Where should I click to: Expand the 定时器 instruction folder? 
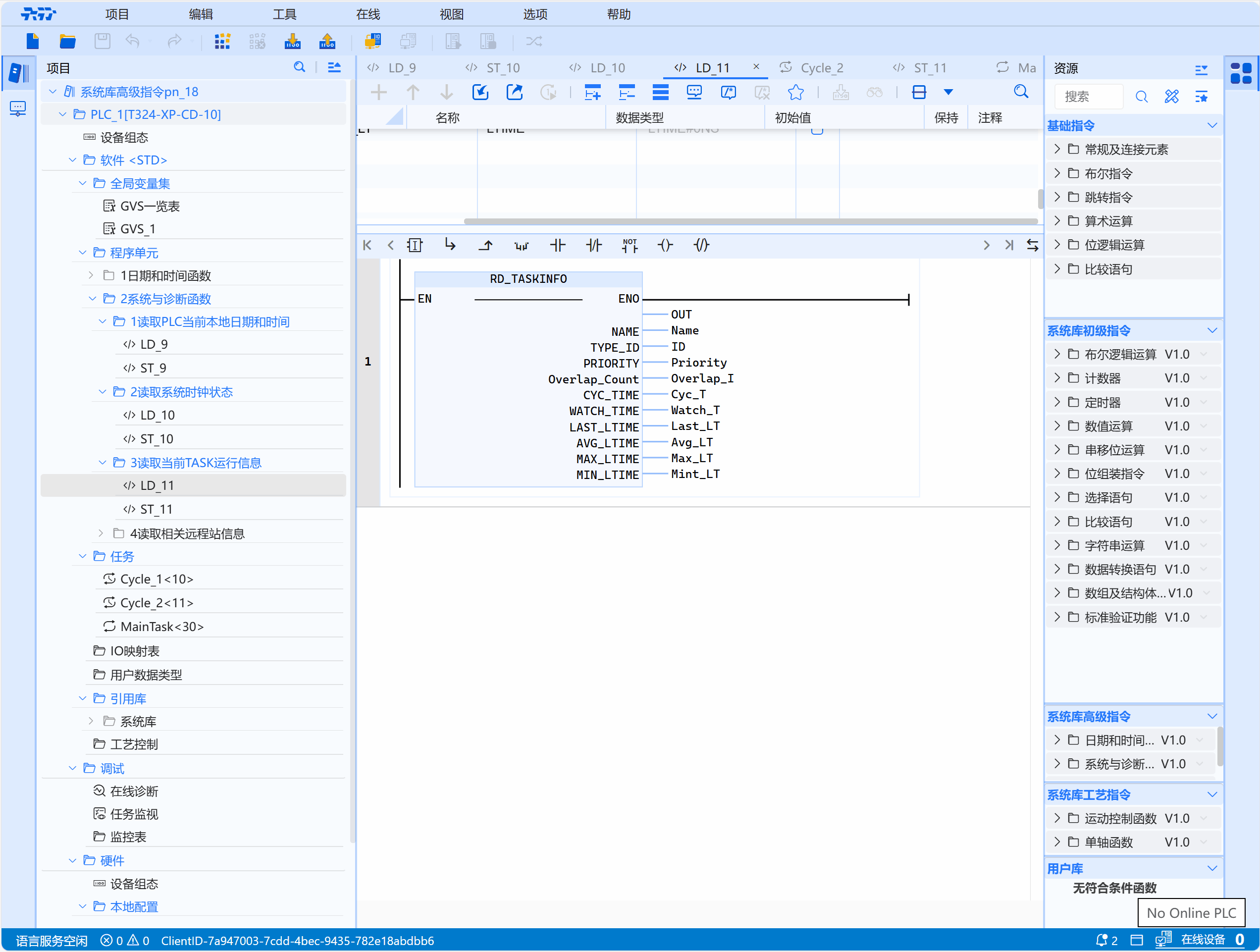point(1057,402)
